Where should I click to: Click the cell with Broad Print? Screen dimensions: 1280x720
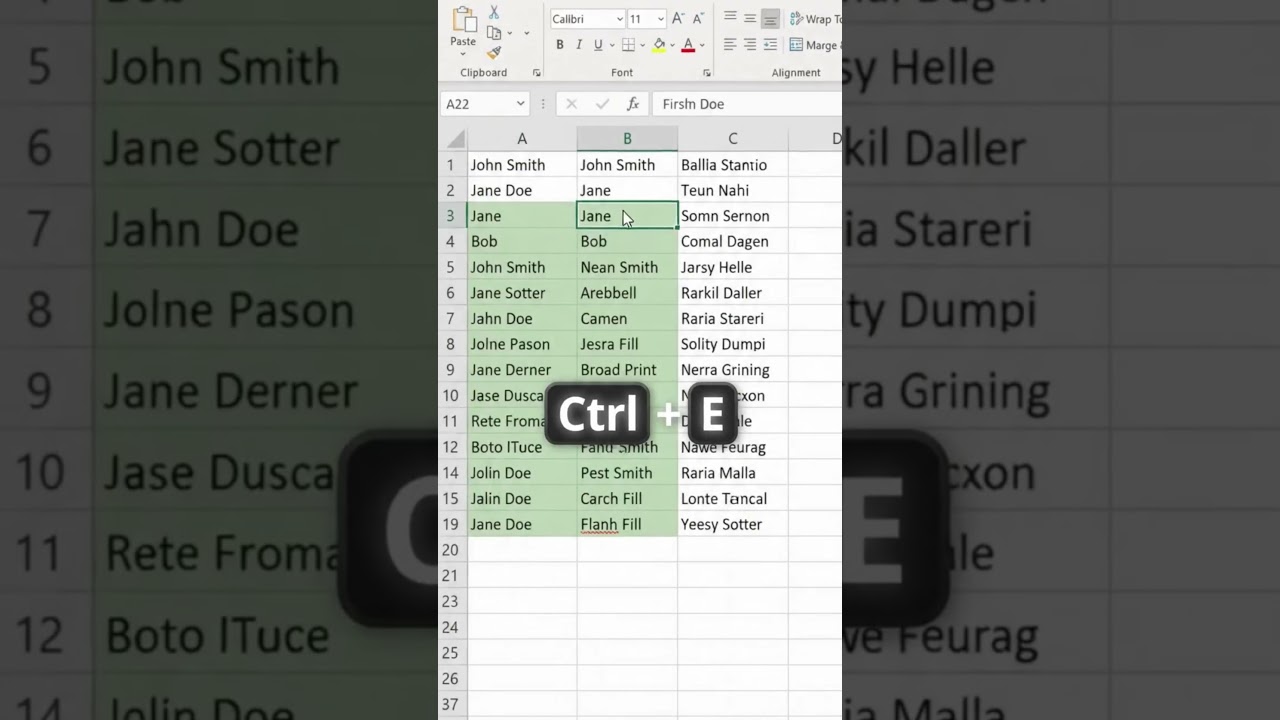627,370
